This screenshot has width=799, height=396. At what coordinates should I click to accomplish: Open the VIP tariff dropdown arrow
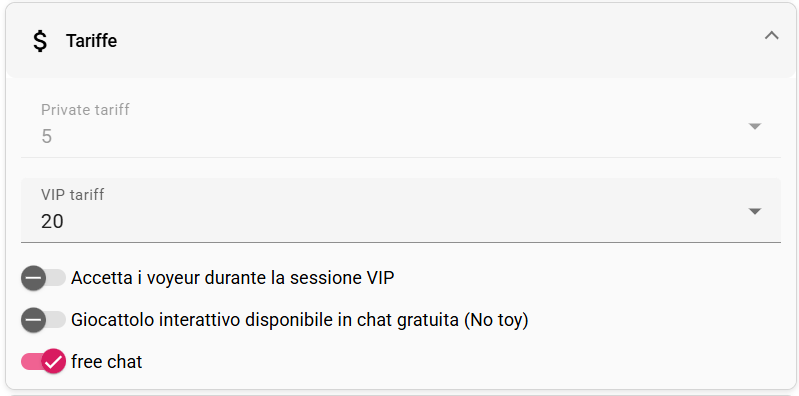click(755, 211)
